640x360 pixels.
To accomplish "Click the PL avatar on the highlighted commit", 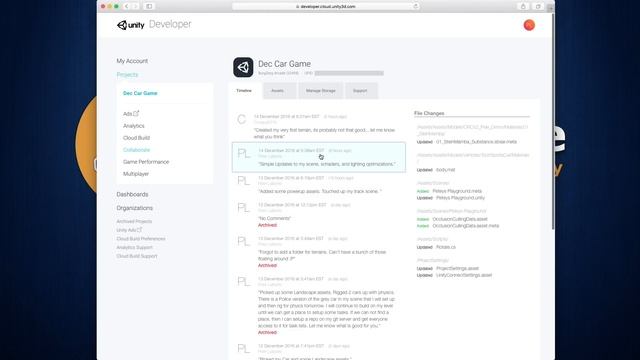I will (244, 153).
